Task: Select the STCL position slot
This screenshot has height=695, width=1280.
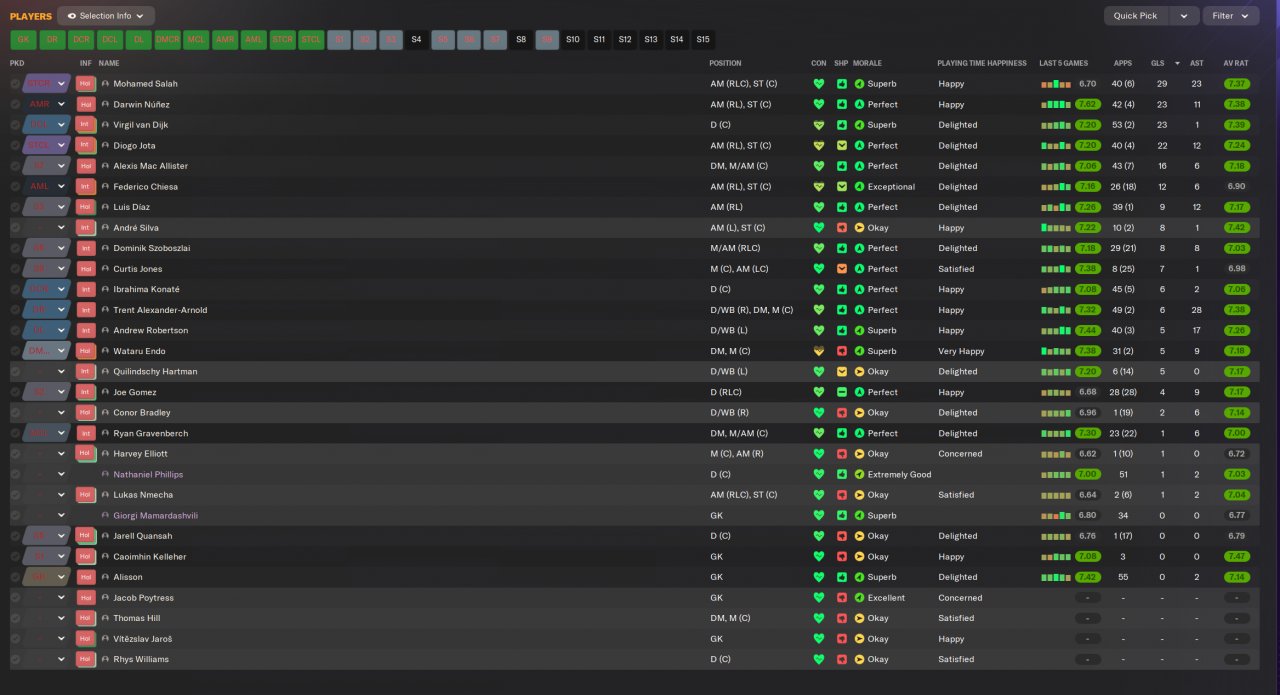Action: click(x=312, y=40)
